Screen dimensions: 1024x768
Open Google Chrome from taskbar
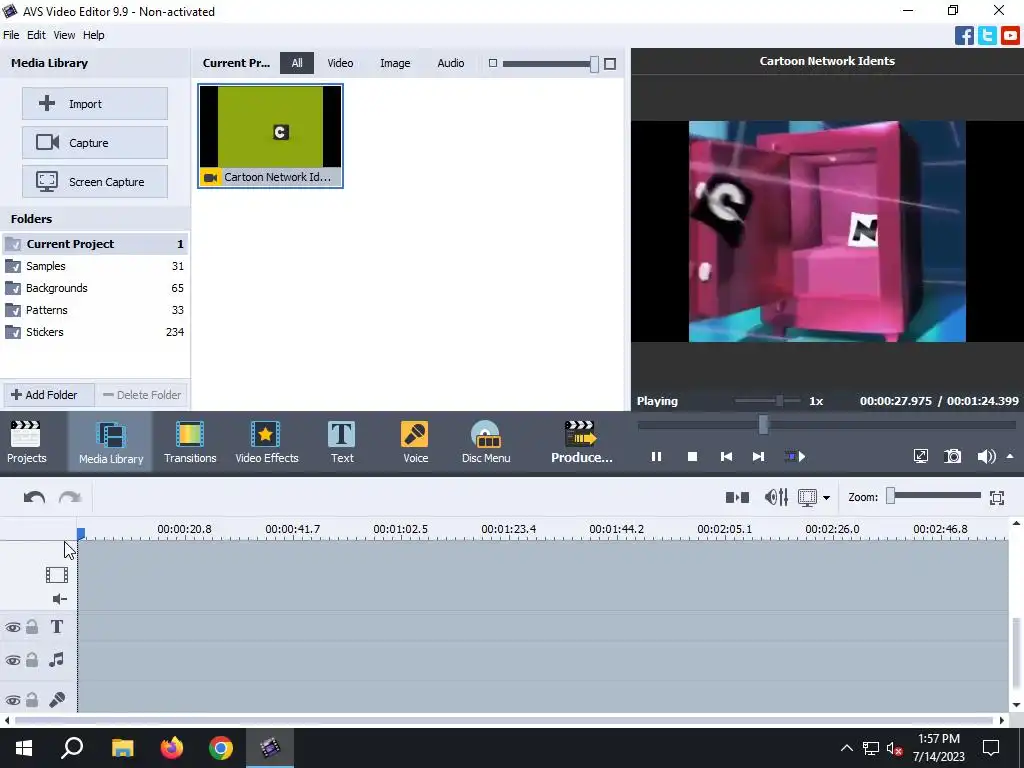tap(221, 748)
